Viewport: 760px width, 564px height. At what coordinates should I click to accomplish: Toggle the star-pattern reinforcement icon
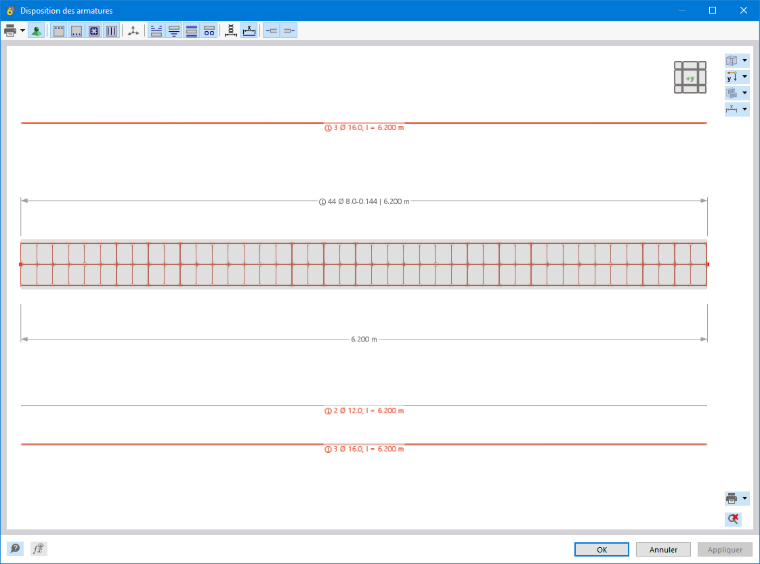(94, 31)
